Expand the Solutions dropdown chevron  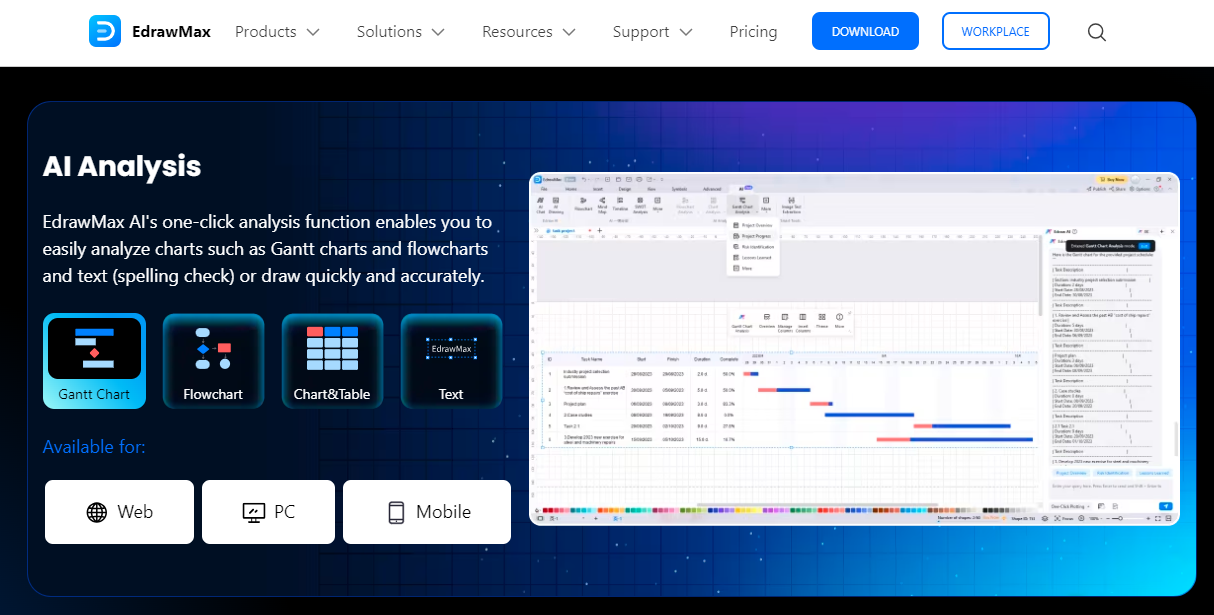click(x=438, y=32)
